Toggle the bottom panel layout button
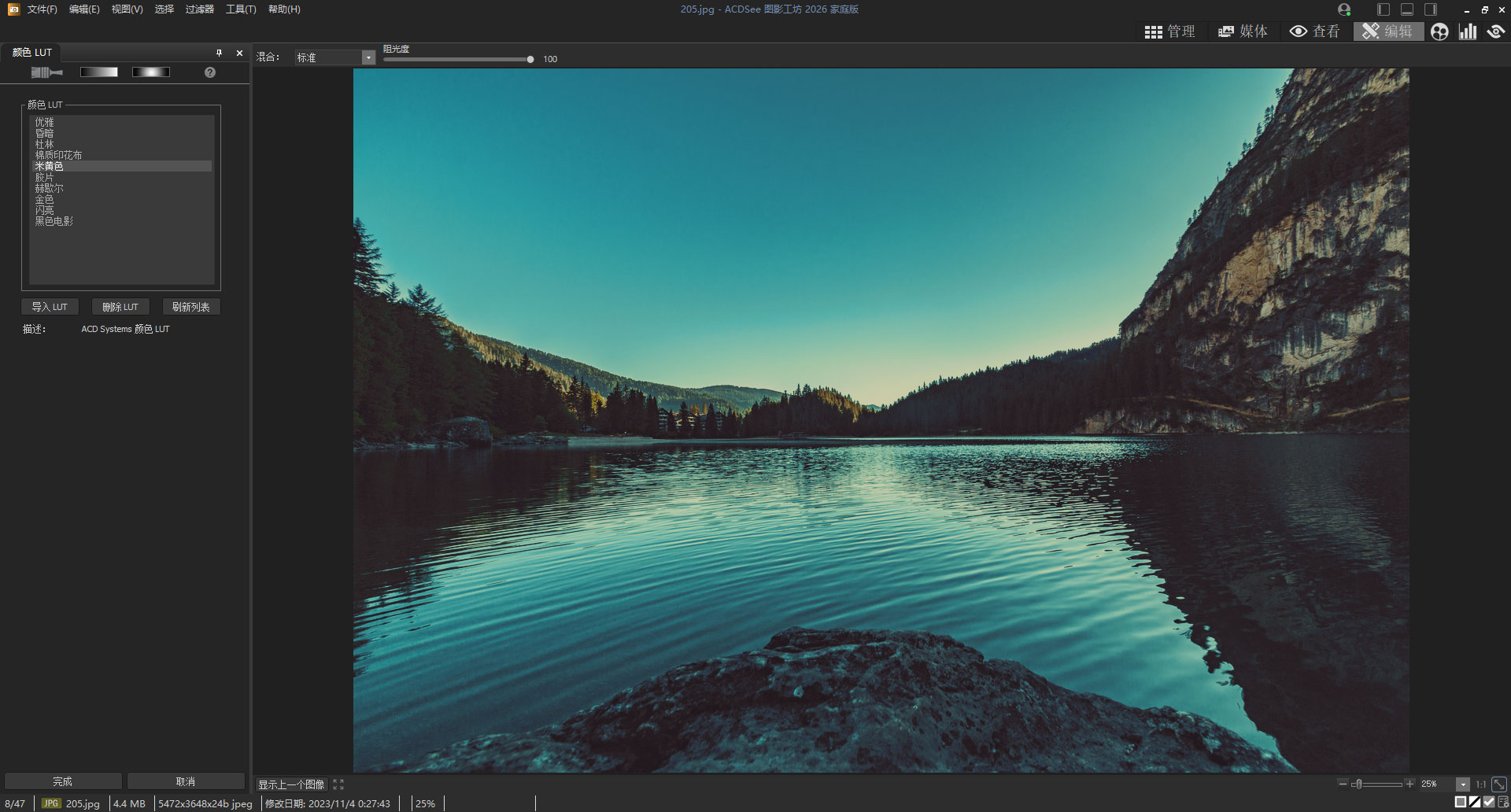This screenshot has height=812, width=1511. [x=1407, y=9]
